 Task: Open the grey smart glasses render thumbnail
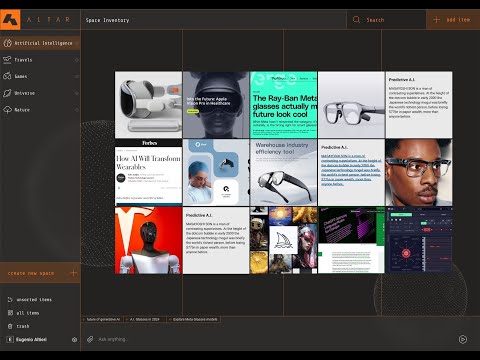(351, 105)
